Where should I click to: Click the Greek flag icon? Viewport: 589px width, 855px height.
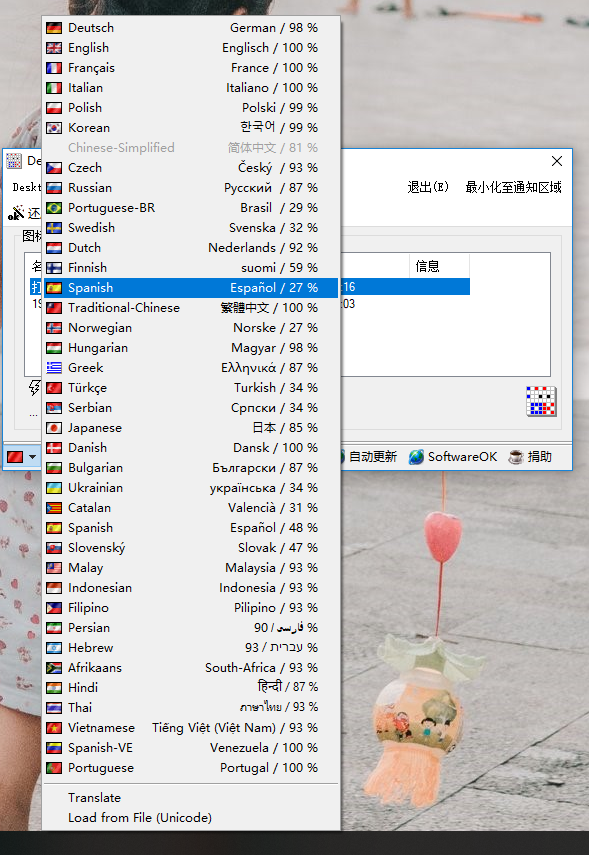[54, 368]
